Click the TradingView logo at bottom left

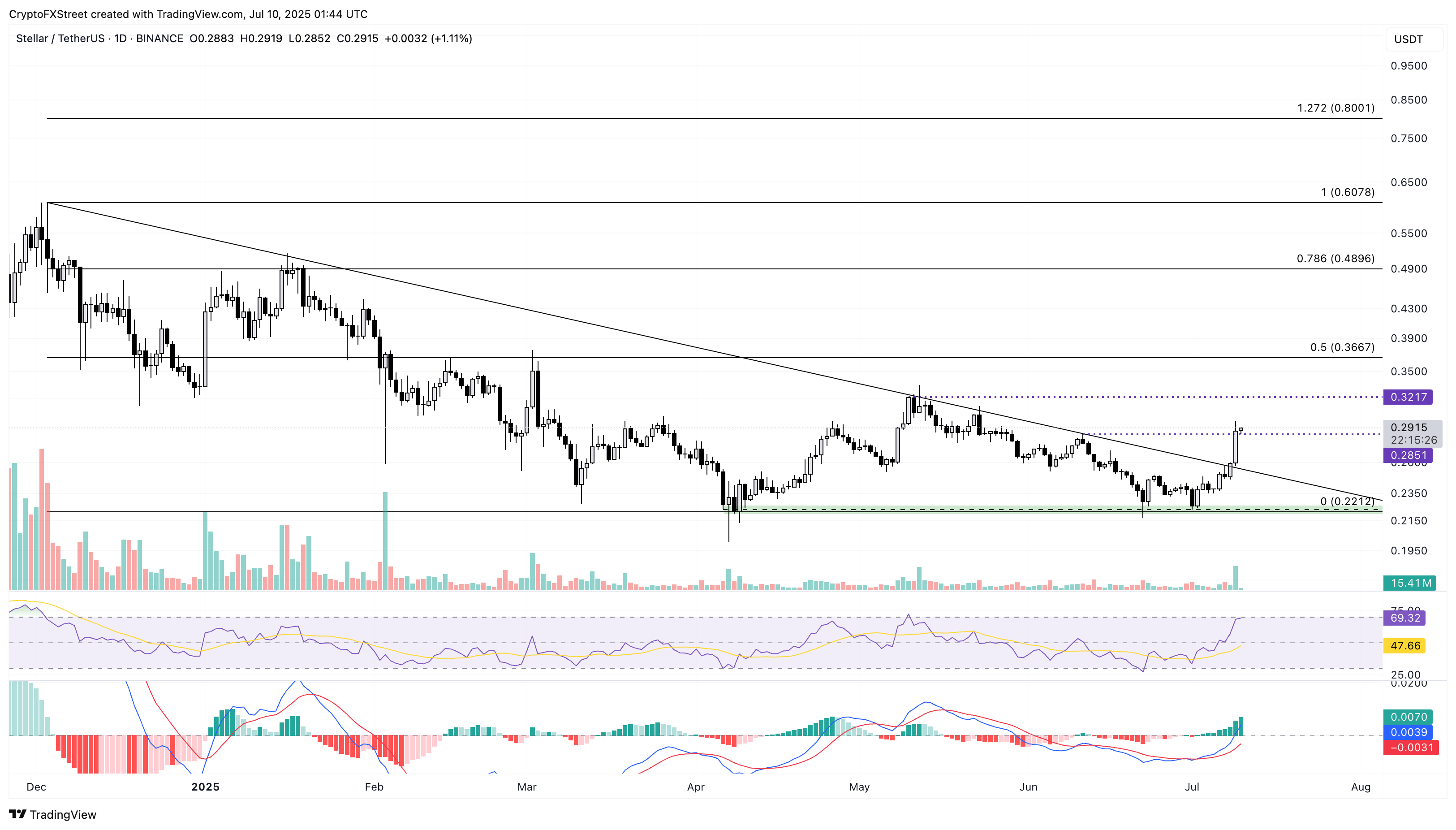52,814
